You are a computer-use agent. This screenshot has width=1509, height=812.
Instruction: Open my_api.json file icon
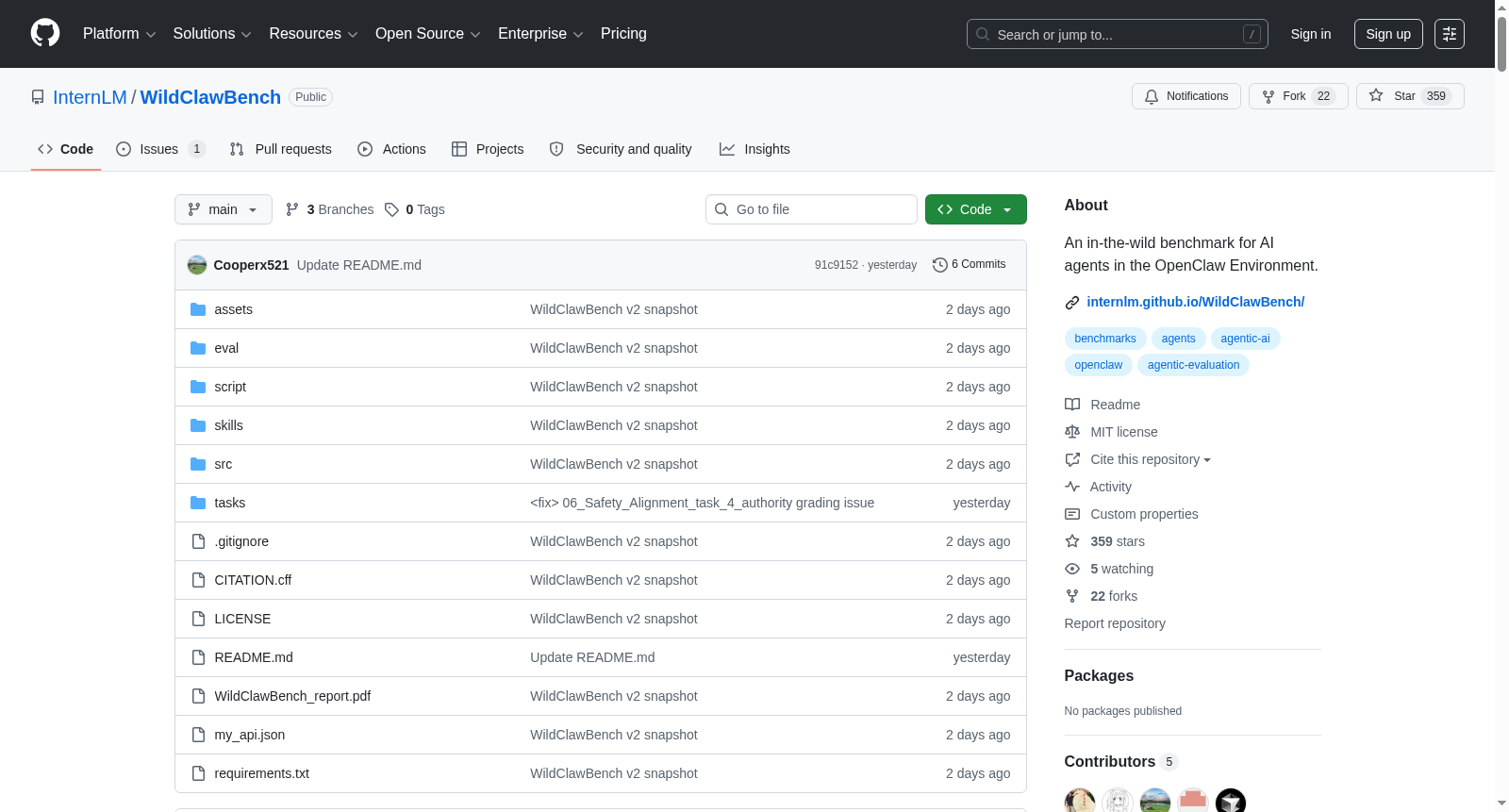(198, 735)
